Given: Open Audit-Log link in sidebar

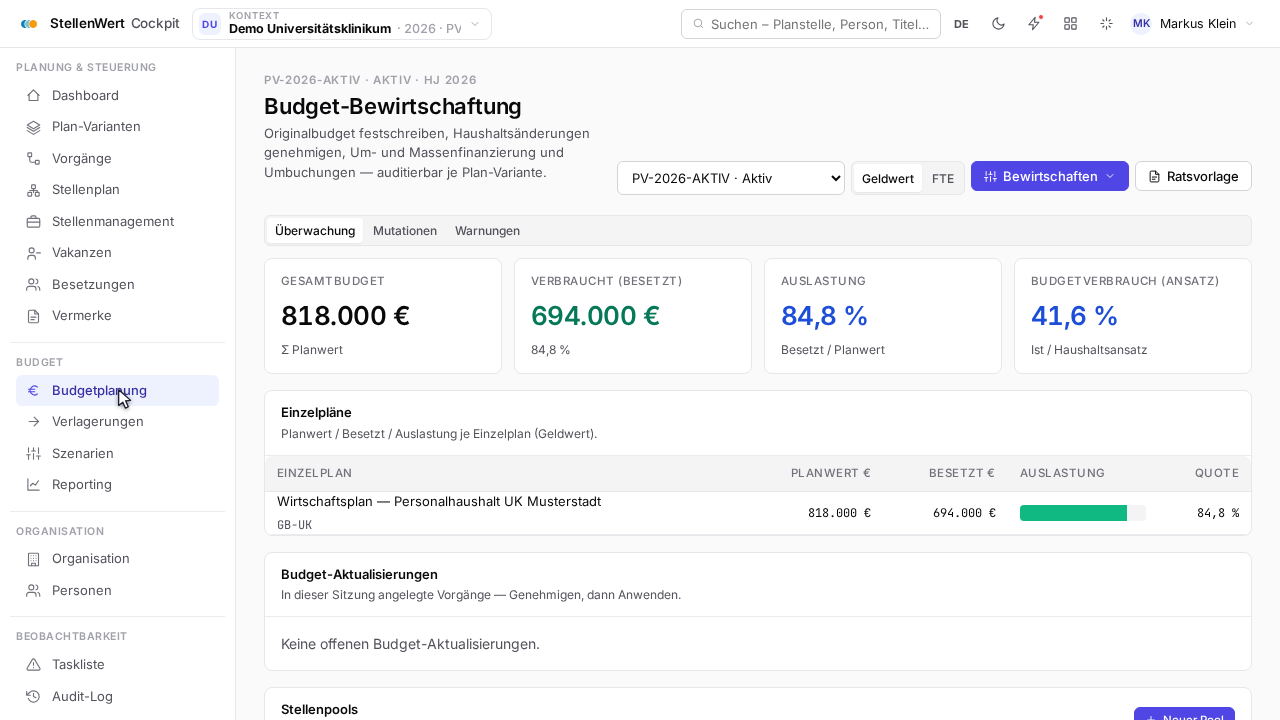Looking at the screenshot, I should pos(117,696).
